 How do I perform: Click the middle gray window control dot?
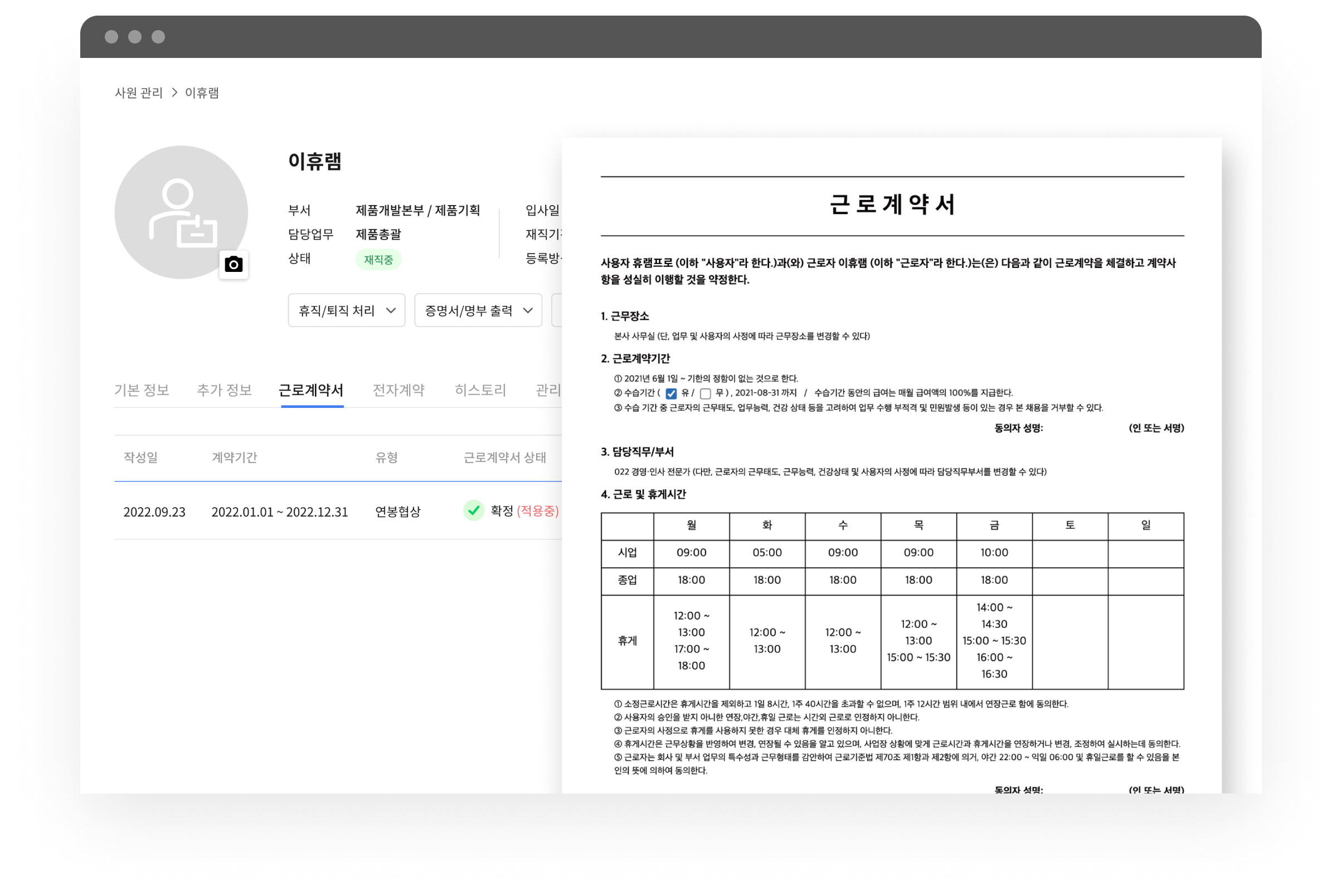(135, 37)
